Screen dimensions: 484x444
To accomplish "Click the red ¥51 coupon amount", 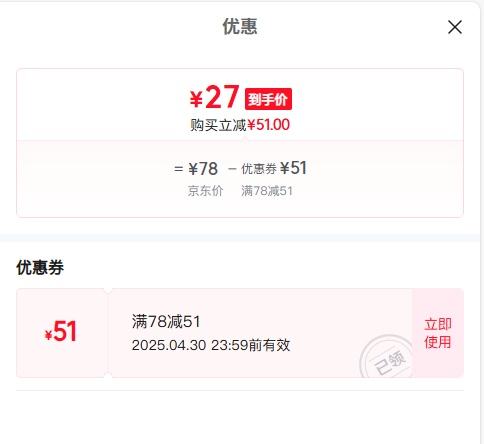I will [61, 332].
